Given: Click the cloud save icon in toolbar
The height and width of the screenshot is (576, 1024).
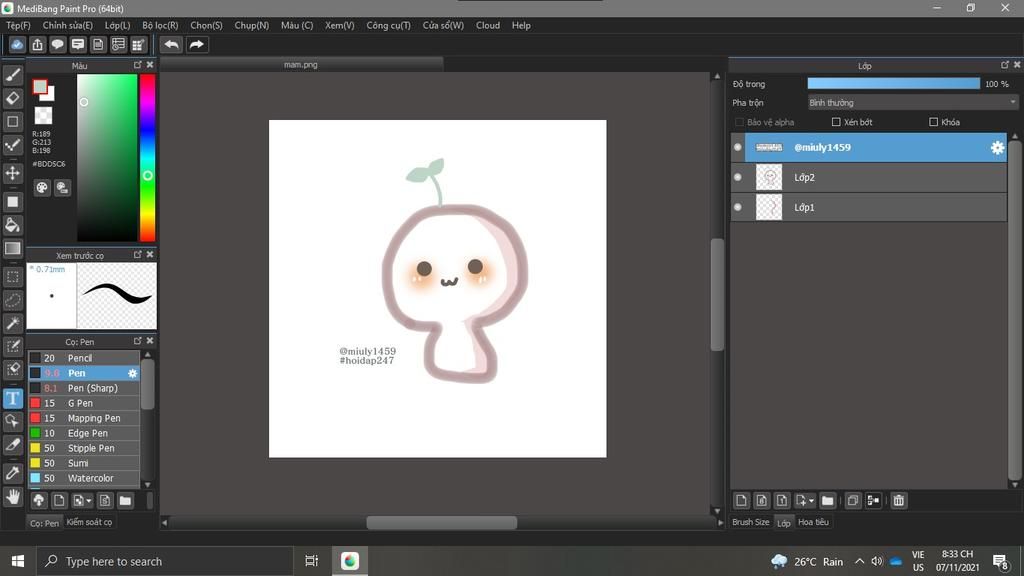Looking at the screenshot, I should (17, 44).
